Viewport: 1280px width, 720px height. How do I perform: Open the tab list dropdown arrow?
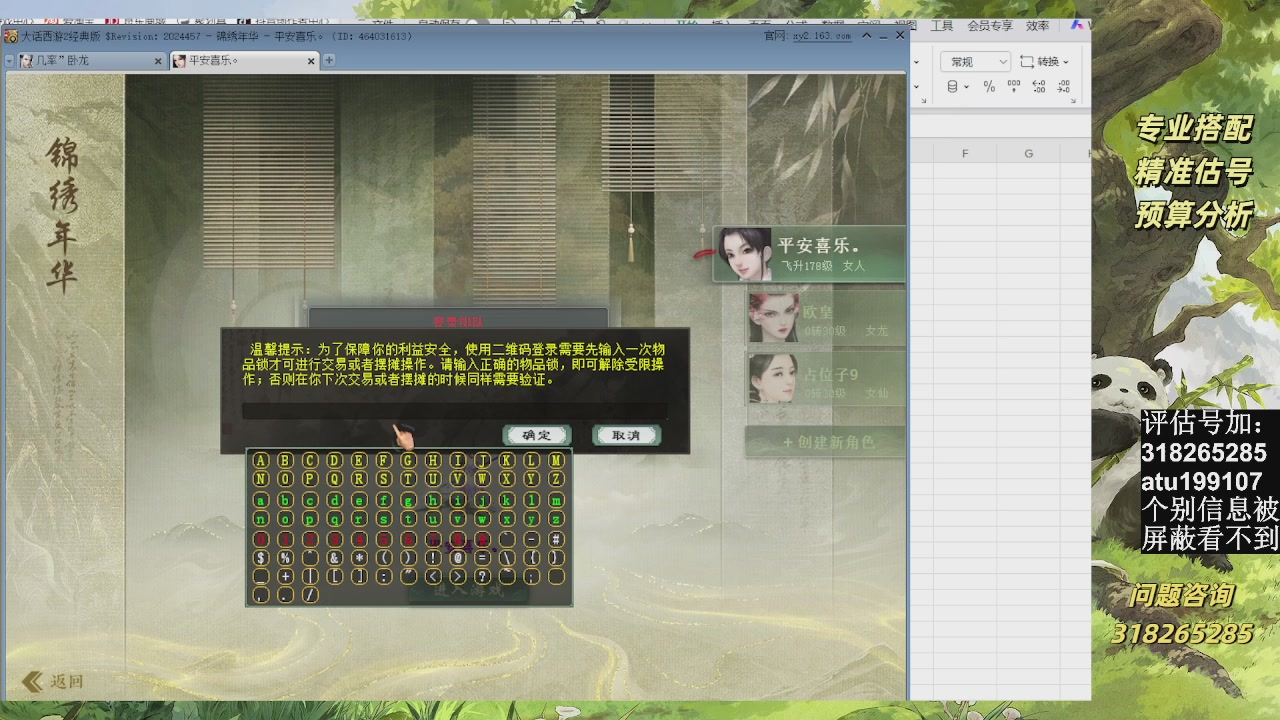[x=10, y=61]
